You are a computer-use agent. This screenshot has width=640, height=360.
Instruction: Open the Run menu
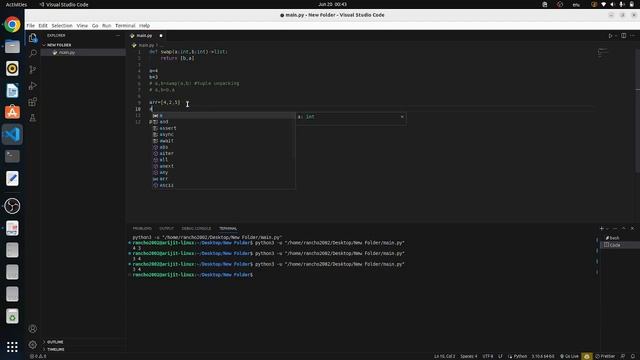click(107, 25)
